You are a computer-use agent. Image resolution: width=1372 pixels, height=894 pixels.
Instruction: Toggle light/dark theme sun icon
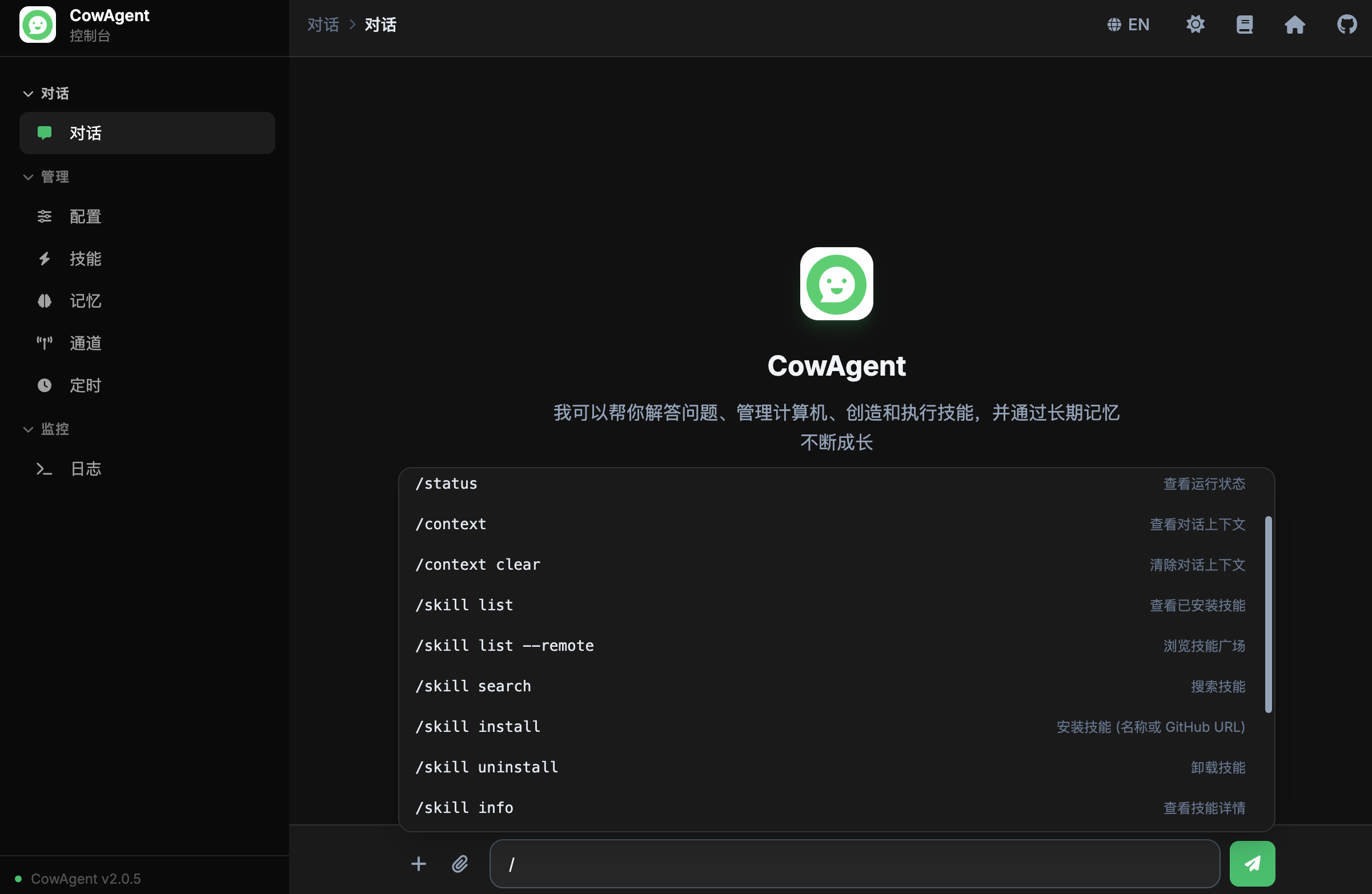point(1195,25)
